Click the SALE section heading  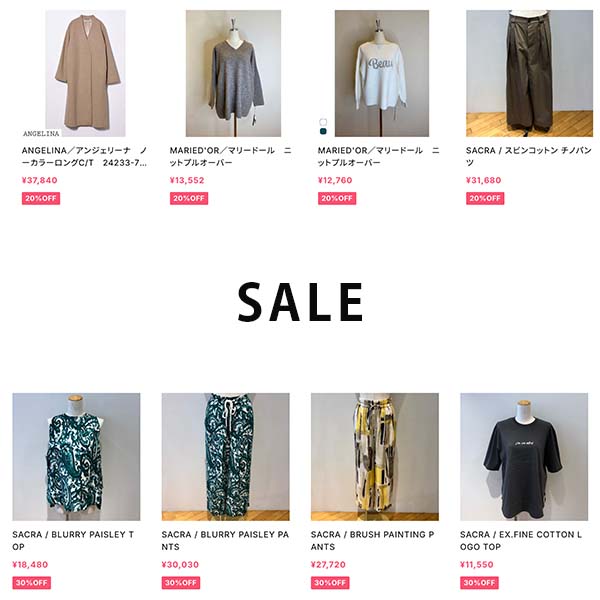[x=300, y=302]
